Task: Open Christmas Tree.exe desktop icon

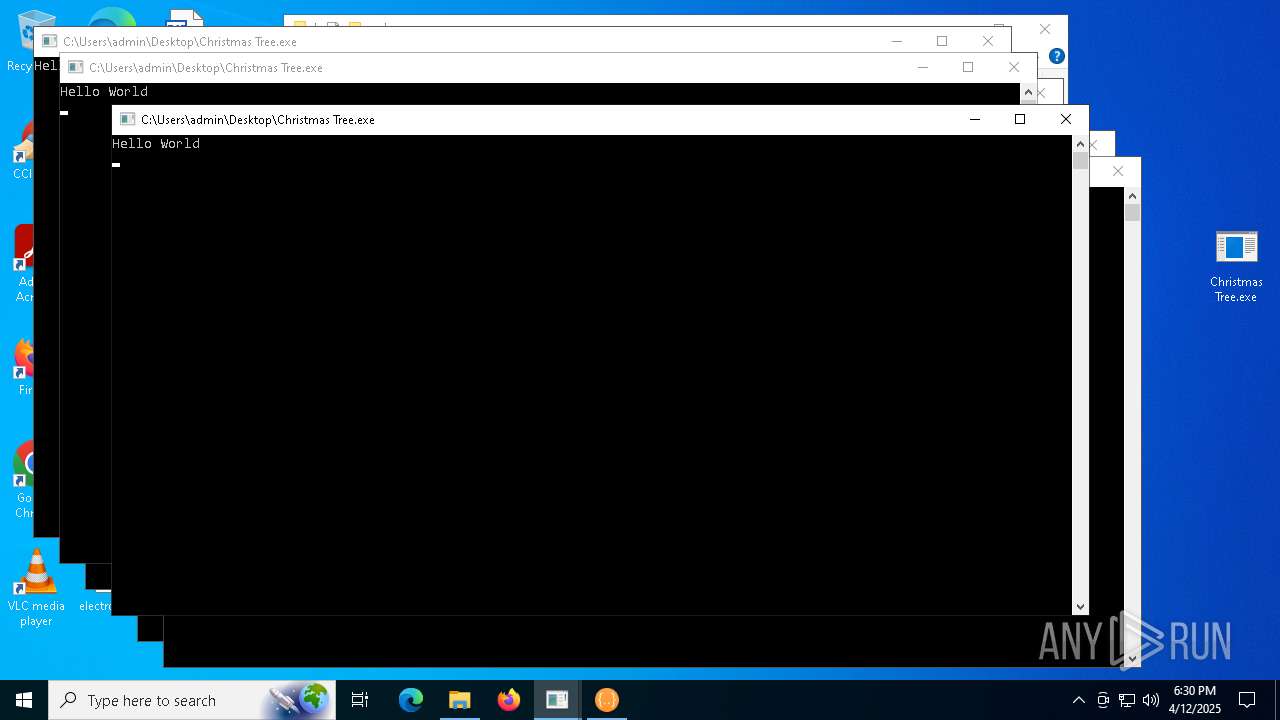Action: pos(1236,265)
